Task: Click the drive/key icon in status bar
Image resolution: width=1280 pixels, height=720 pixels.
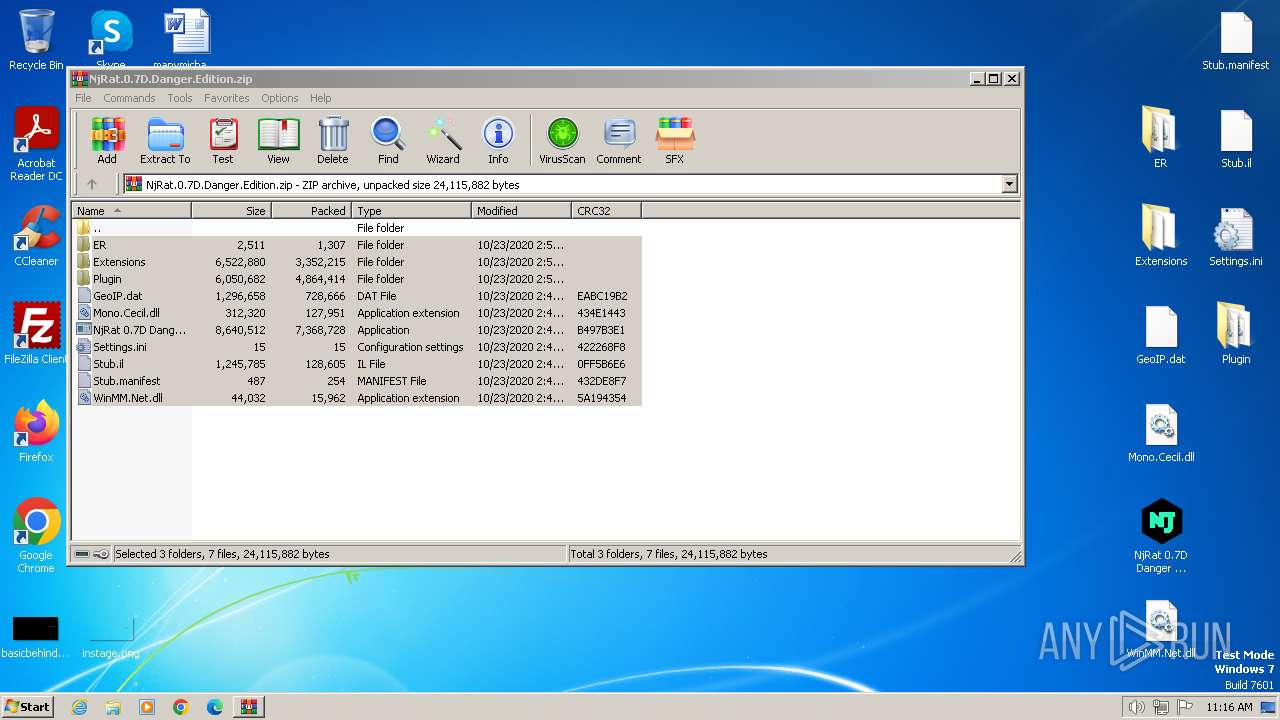Action: pos(92,554)
